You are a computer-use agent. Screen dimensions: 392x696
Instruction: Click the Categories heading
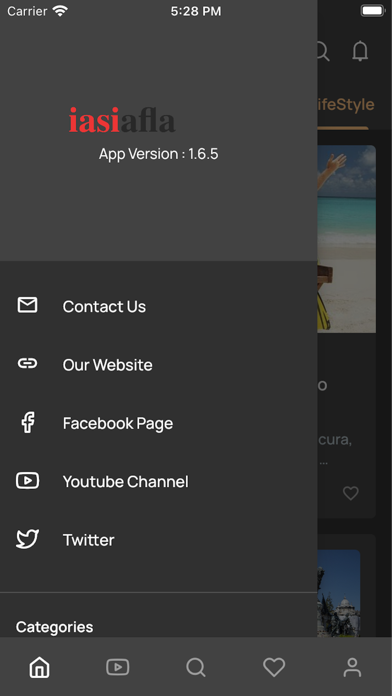click(55, 627)
